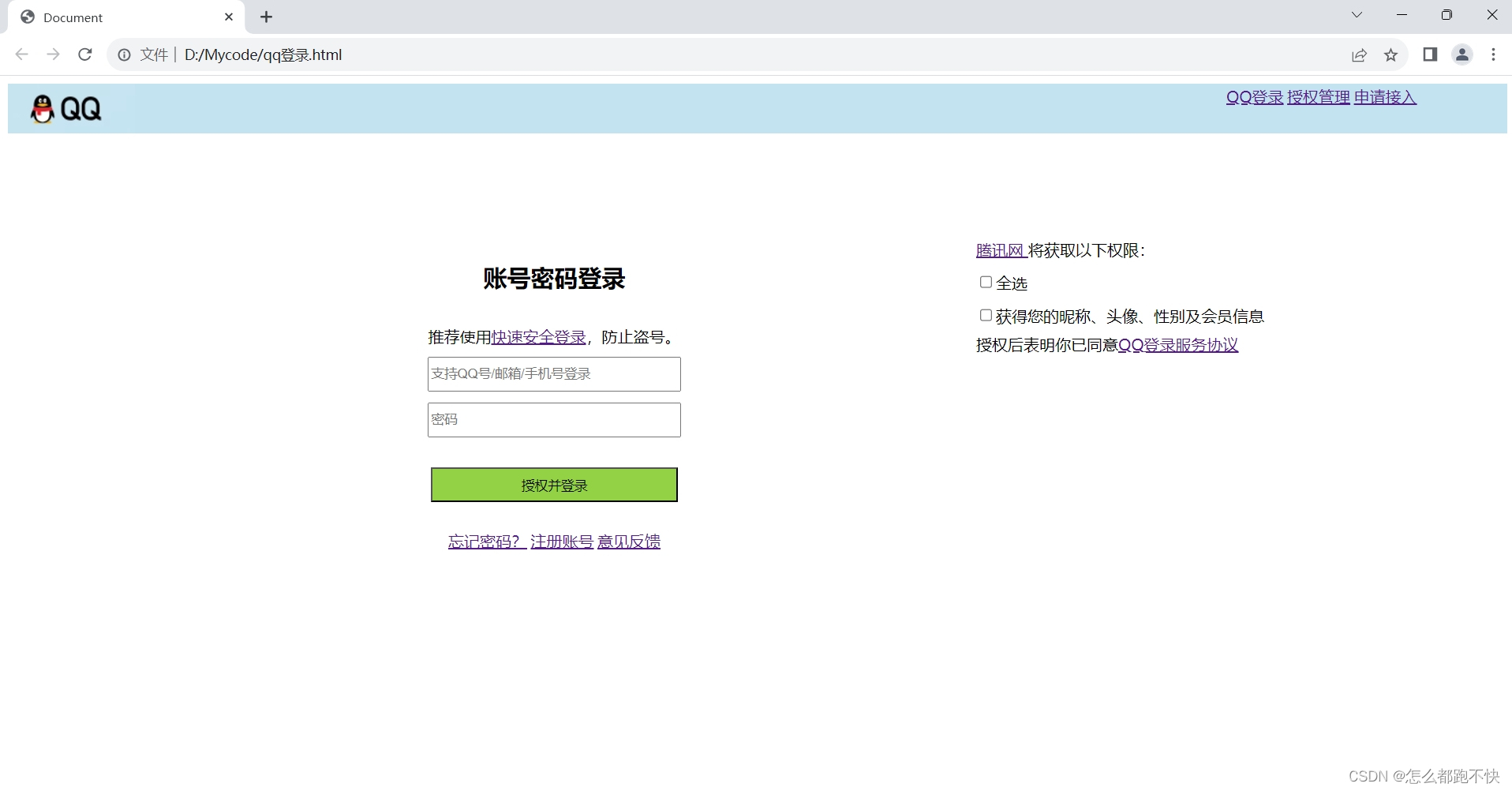Close the Document tab
The image size is (1512, 791).
pyautogui.click(x=229, y=17)
